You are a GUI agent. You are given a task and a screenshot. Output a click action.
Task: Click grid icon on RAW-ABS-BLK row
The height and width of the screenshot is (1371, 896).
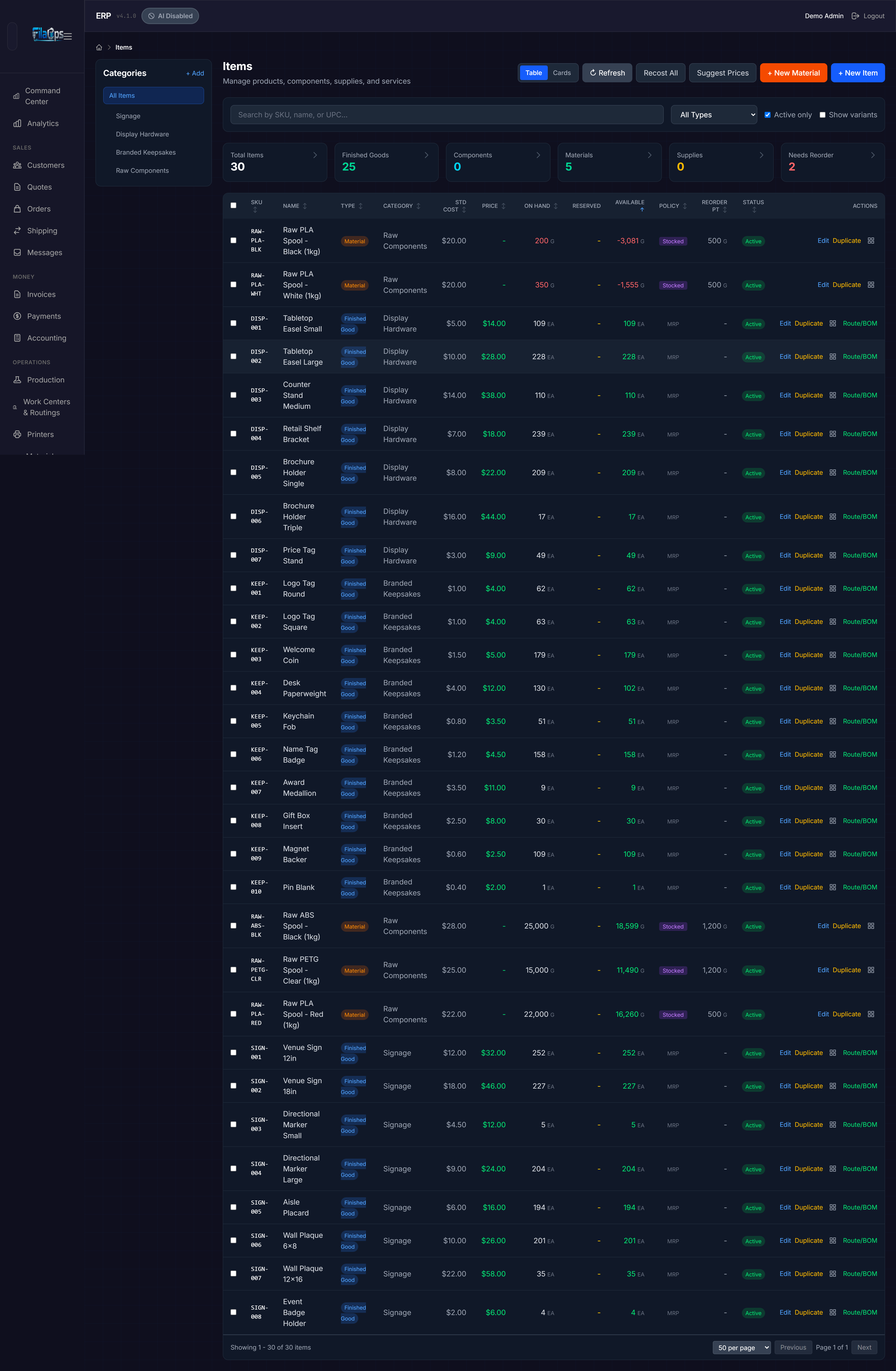[x=871, y=926]
